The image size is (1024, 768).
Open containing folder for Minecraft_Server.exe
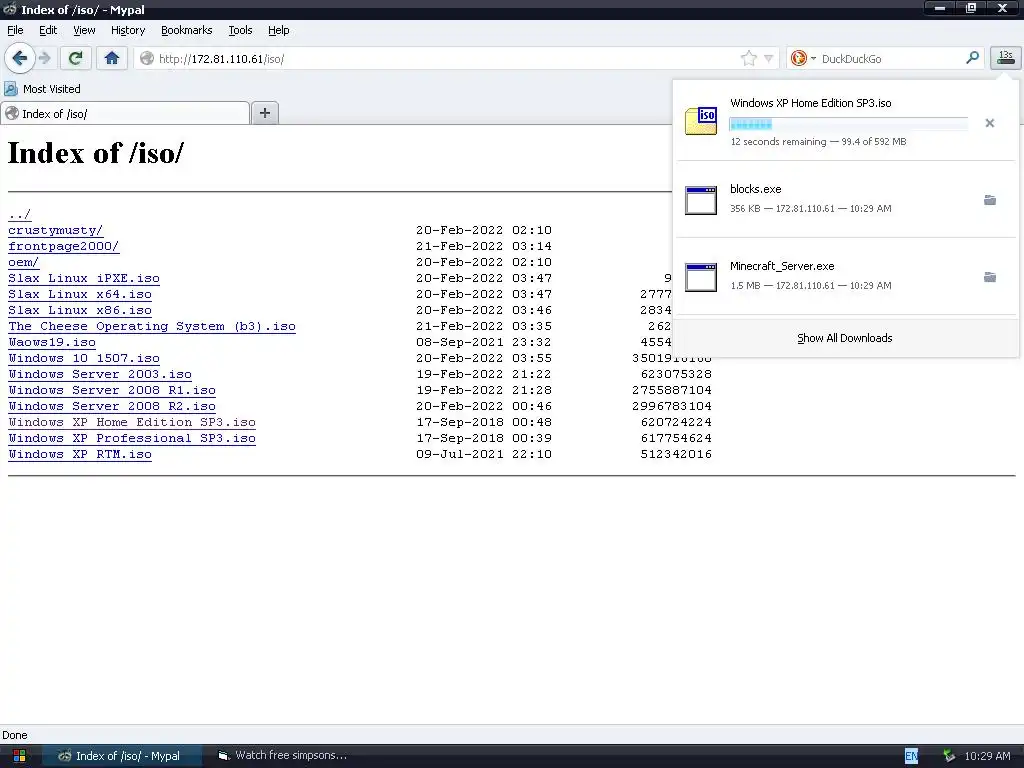point(990,277)
